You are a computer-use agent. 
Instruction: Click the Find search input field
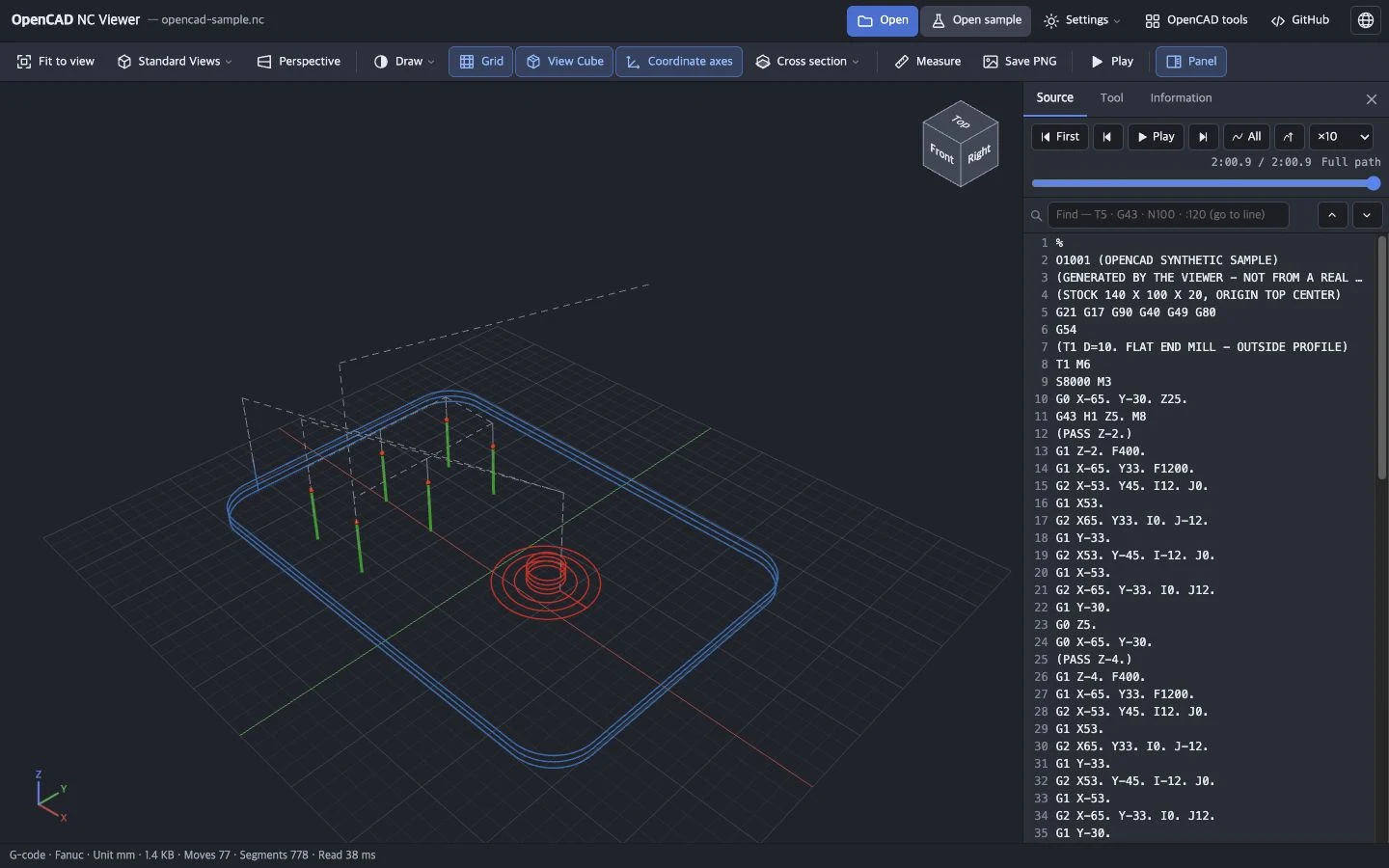point(1168,215)
